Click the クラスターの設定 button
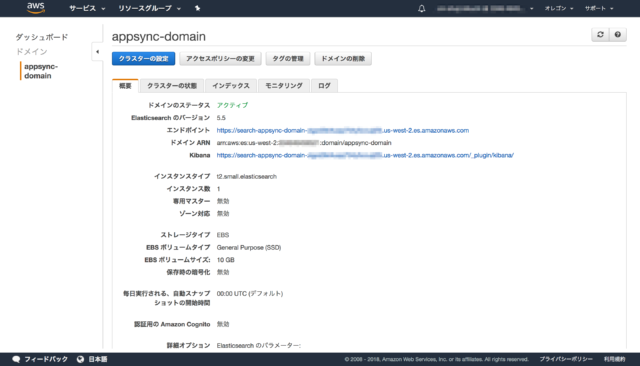 pos(143,58)
